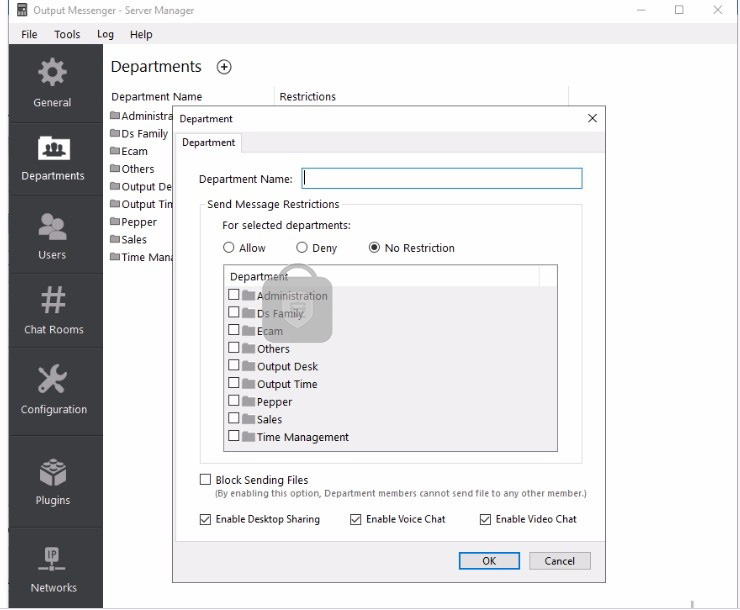
Task: Open the General settings gear icon
Action: [52, 72]
